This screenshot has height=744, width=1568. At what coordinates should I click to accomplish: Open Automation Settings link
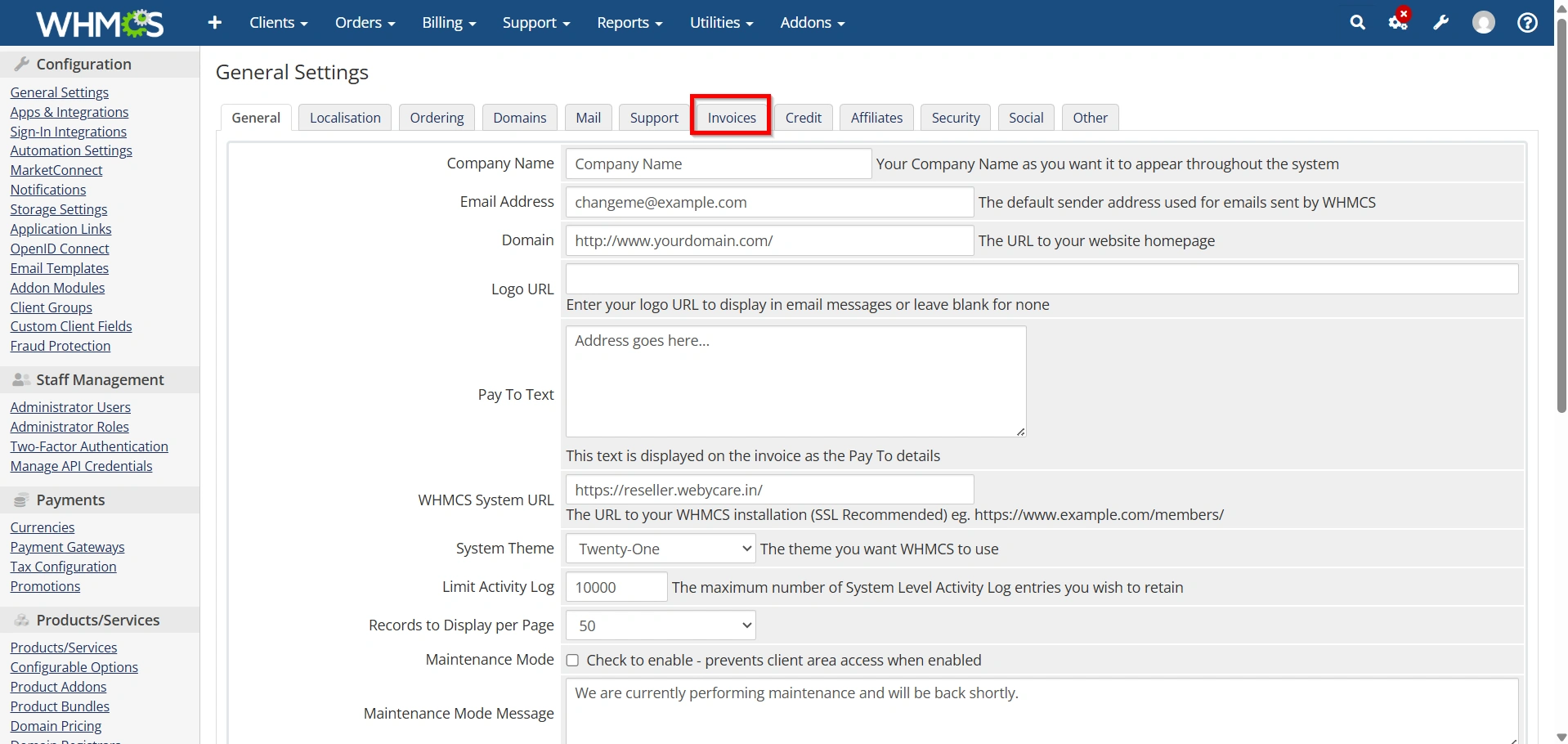[x=71, y=150]
